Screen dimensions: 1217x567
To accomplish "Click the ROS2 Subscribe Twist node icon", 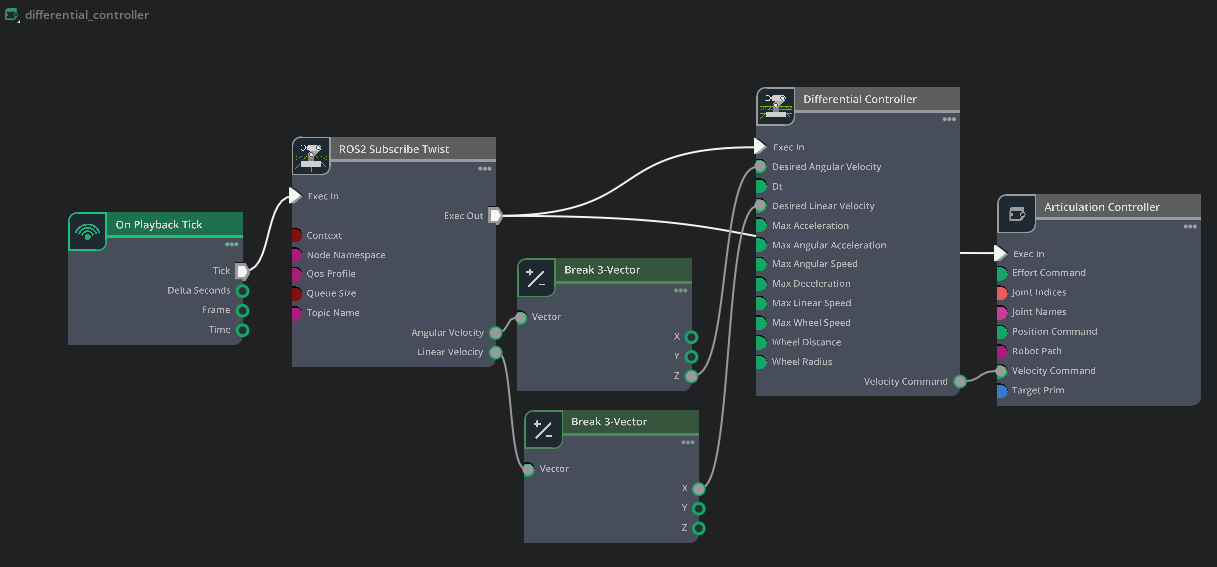I will 311,156.
